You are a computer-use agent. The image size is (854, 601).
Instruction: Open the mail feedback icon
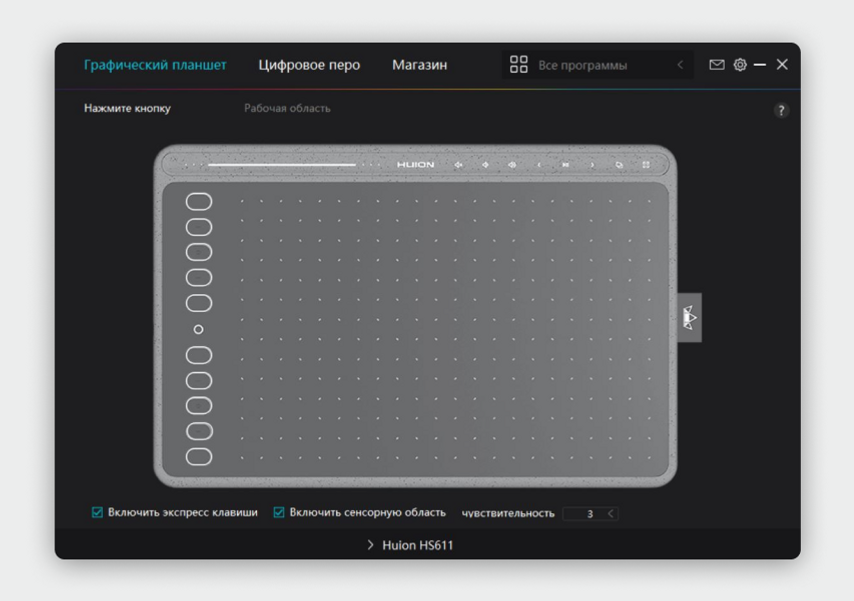coord(717,65)
